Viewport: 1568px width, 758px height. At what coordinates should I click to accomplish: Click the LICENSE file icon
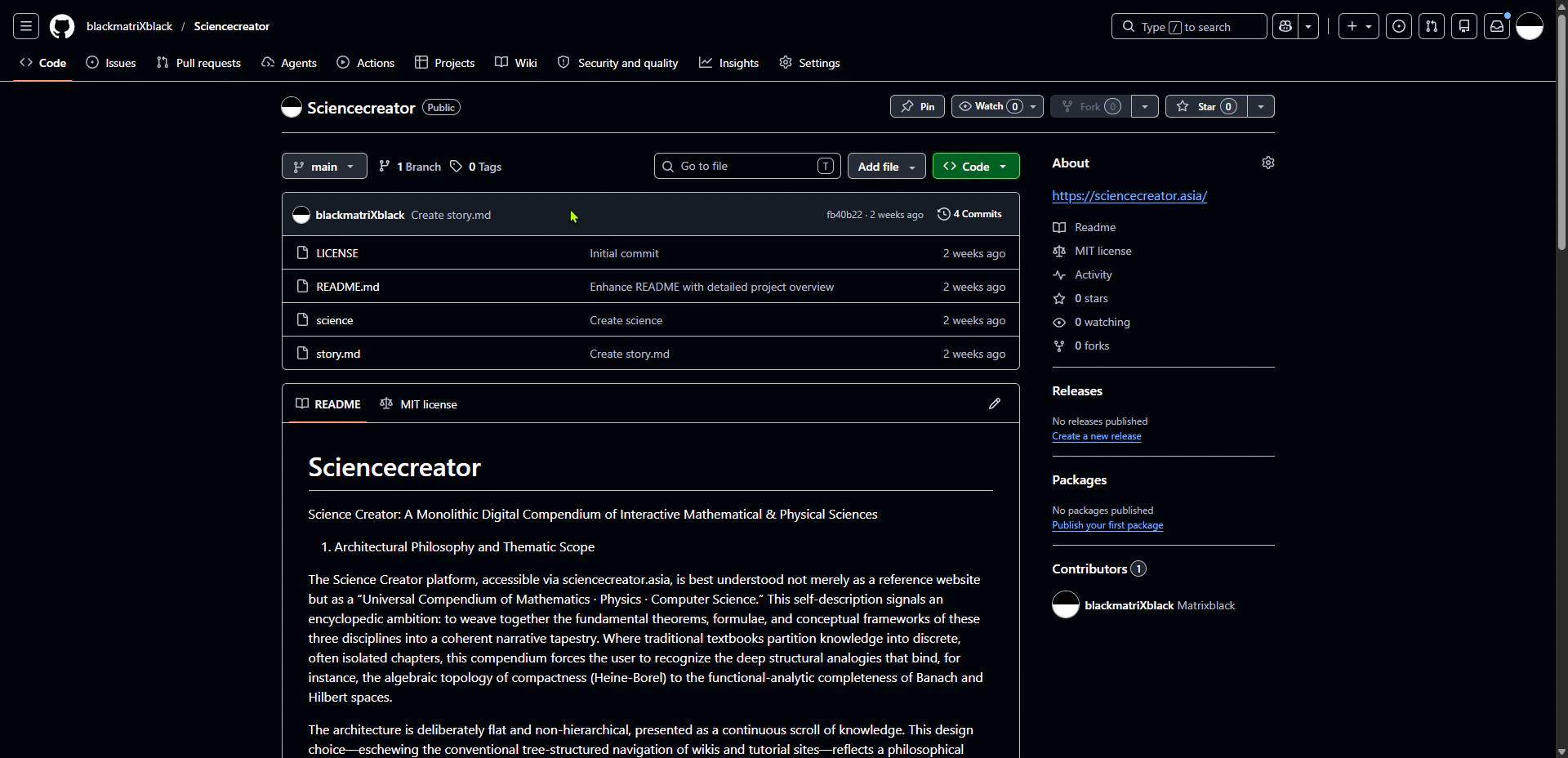[x=302, y=252]
